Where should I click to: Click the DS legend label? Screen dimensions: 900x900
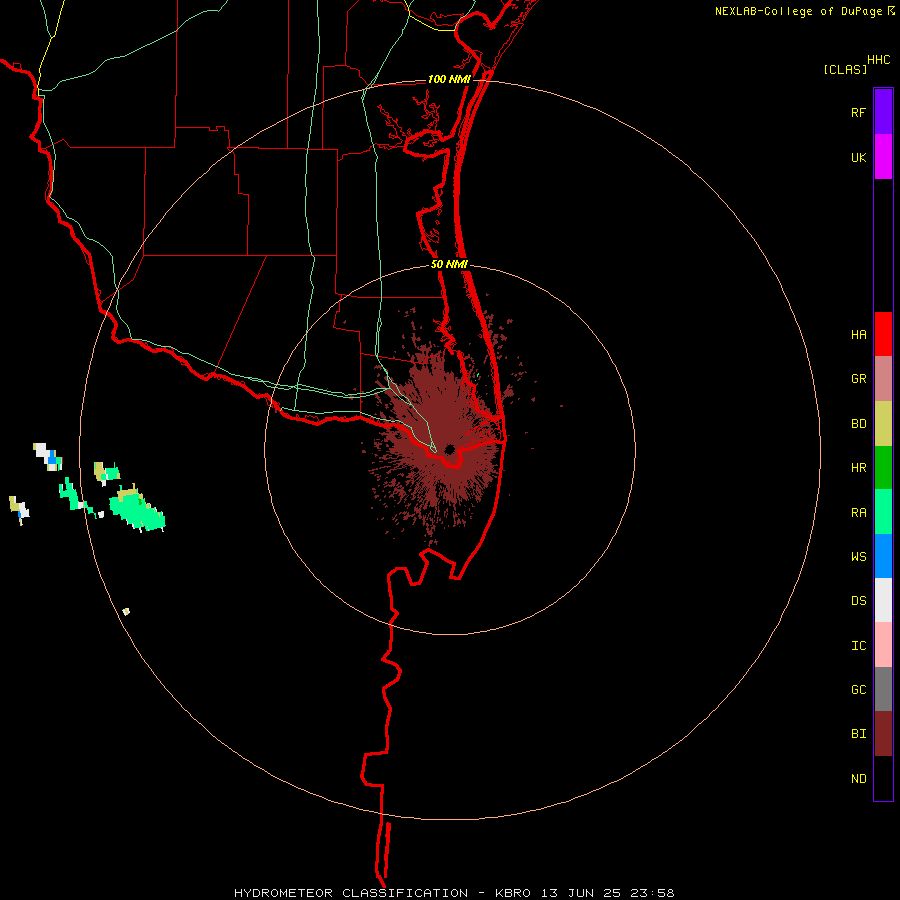[x=858, y=601]
